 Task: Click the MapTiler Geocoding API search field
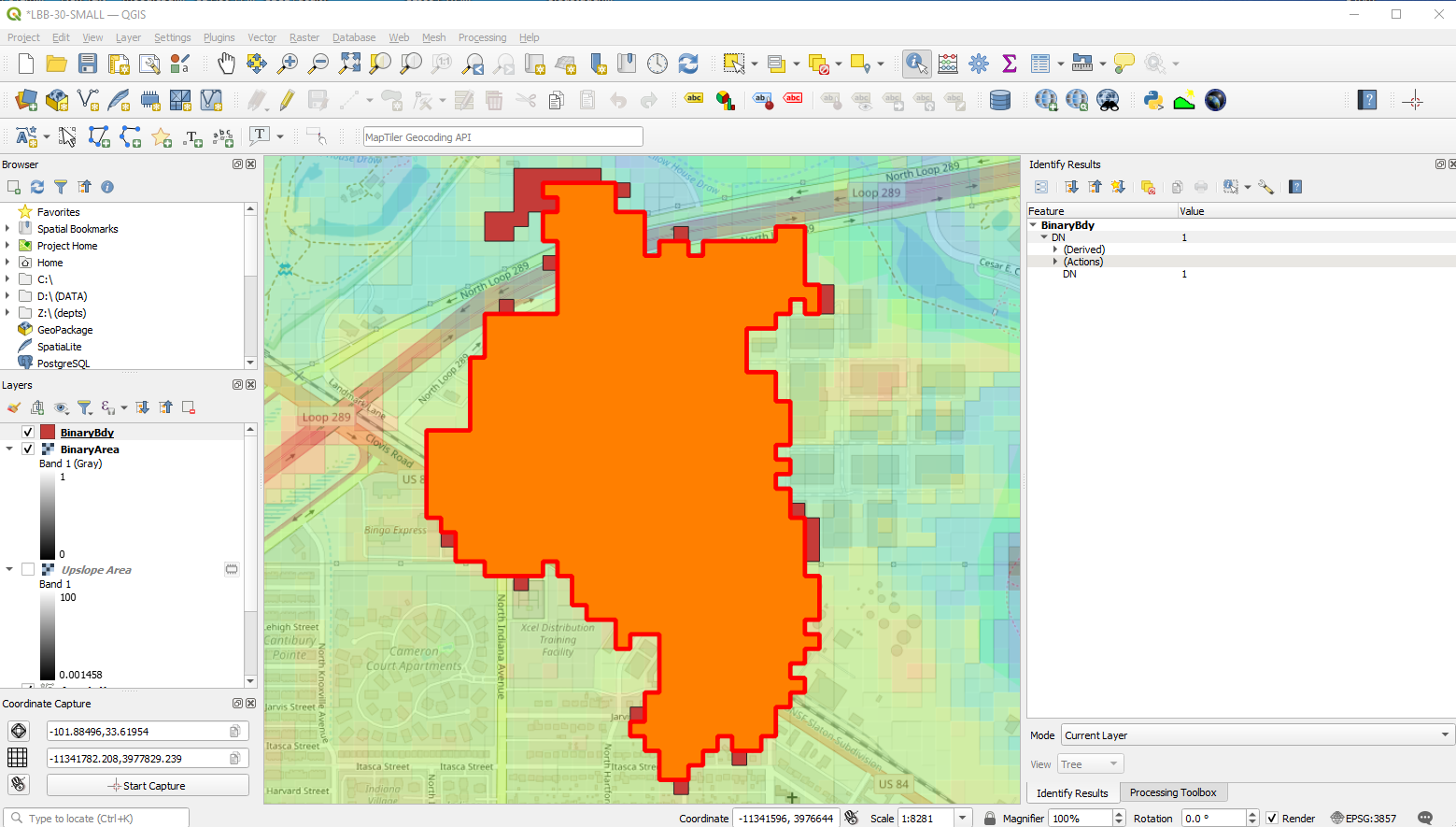(502, 136)
